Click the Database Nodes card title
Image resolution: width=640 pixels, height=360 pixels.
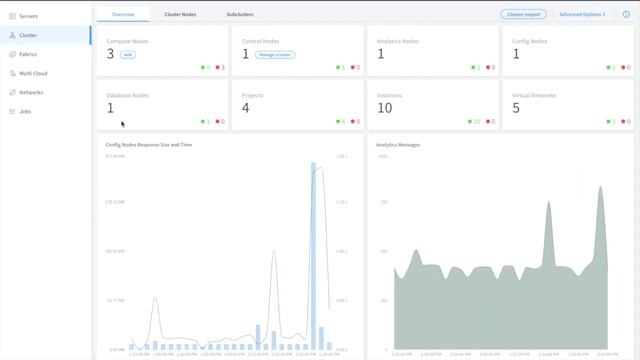[127, 95]
